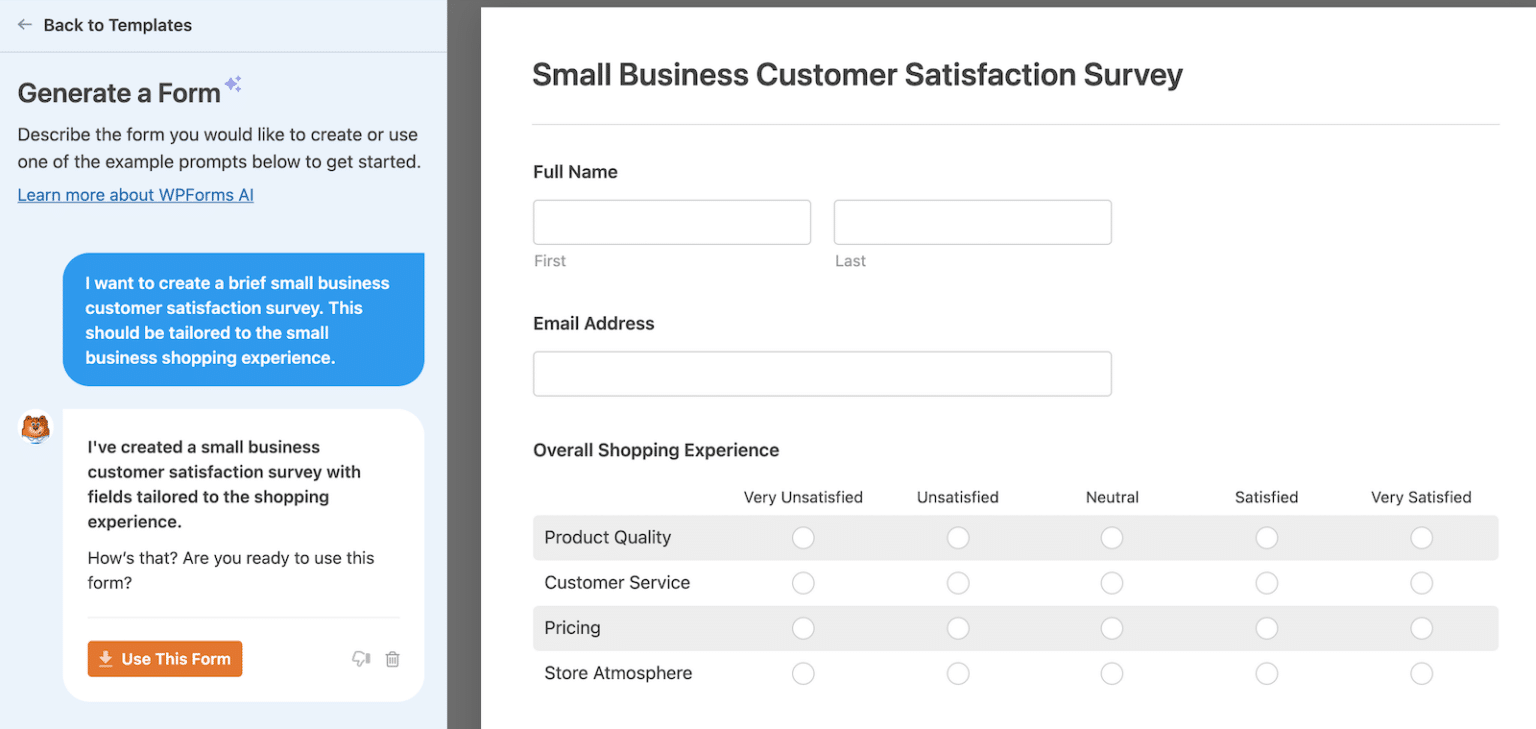This screenshot has width=1536, height=729.
Task: Choose Satisfied for Customer Service
Action: tap(1267, 583)
